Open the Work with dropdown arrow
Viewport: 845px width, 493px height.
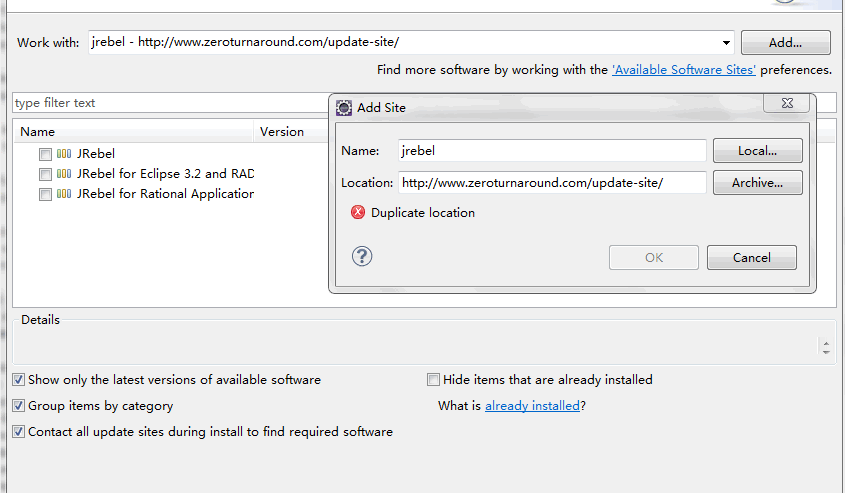point(726,42)
